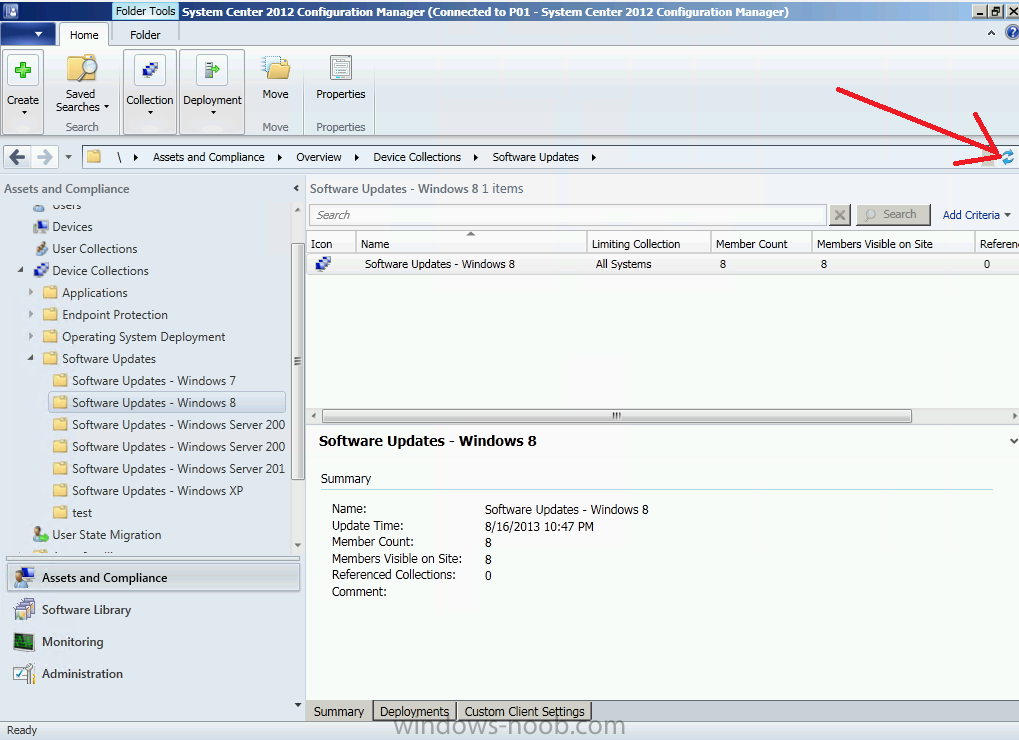1019x740 pixels.
Task: Click the User State Migration icon
Action: click(x=41, y=535)
